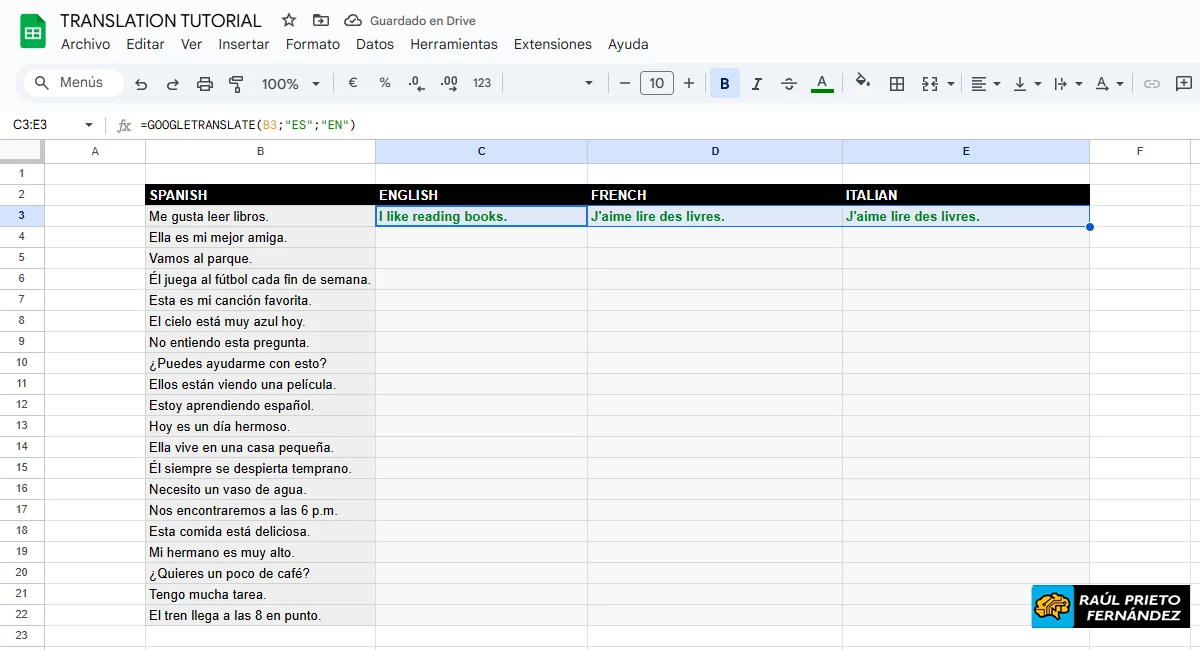Open the zoom level dropdown
The image size is (1200, 650).
(x=289, y=83)
